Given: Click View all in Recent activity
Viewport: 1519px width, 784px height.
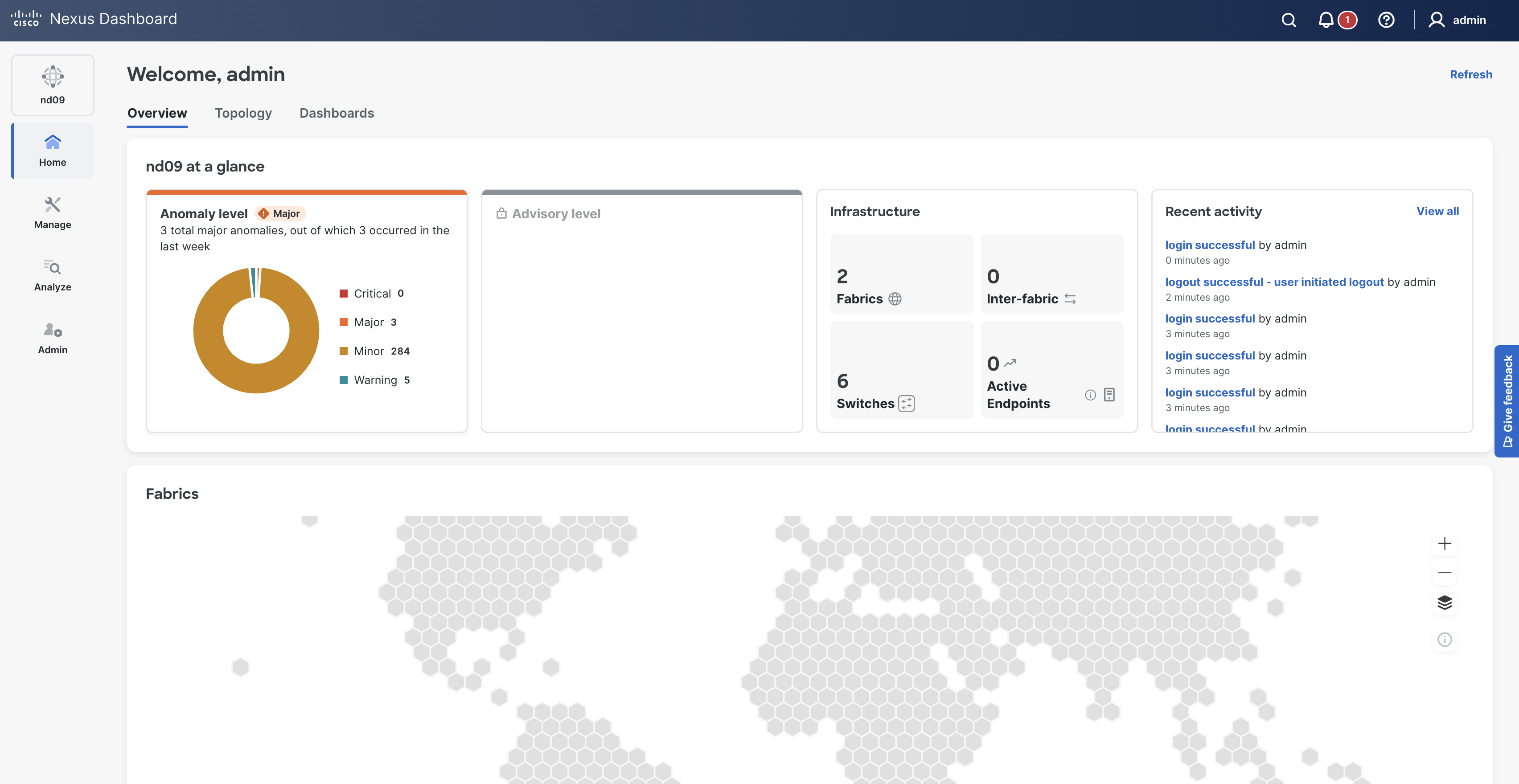Looking at the screenshot, I should pos(1437,211).
